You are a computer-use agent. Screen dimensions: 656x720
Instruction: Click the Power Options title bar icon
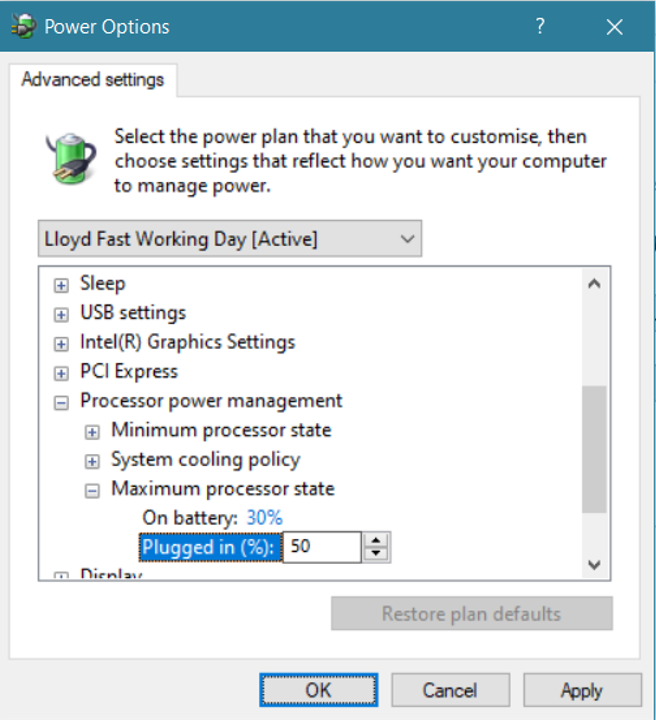coord(21,26)
